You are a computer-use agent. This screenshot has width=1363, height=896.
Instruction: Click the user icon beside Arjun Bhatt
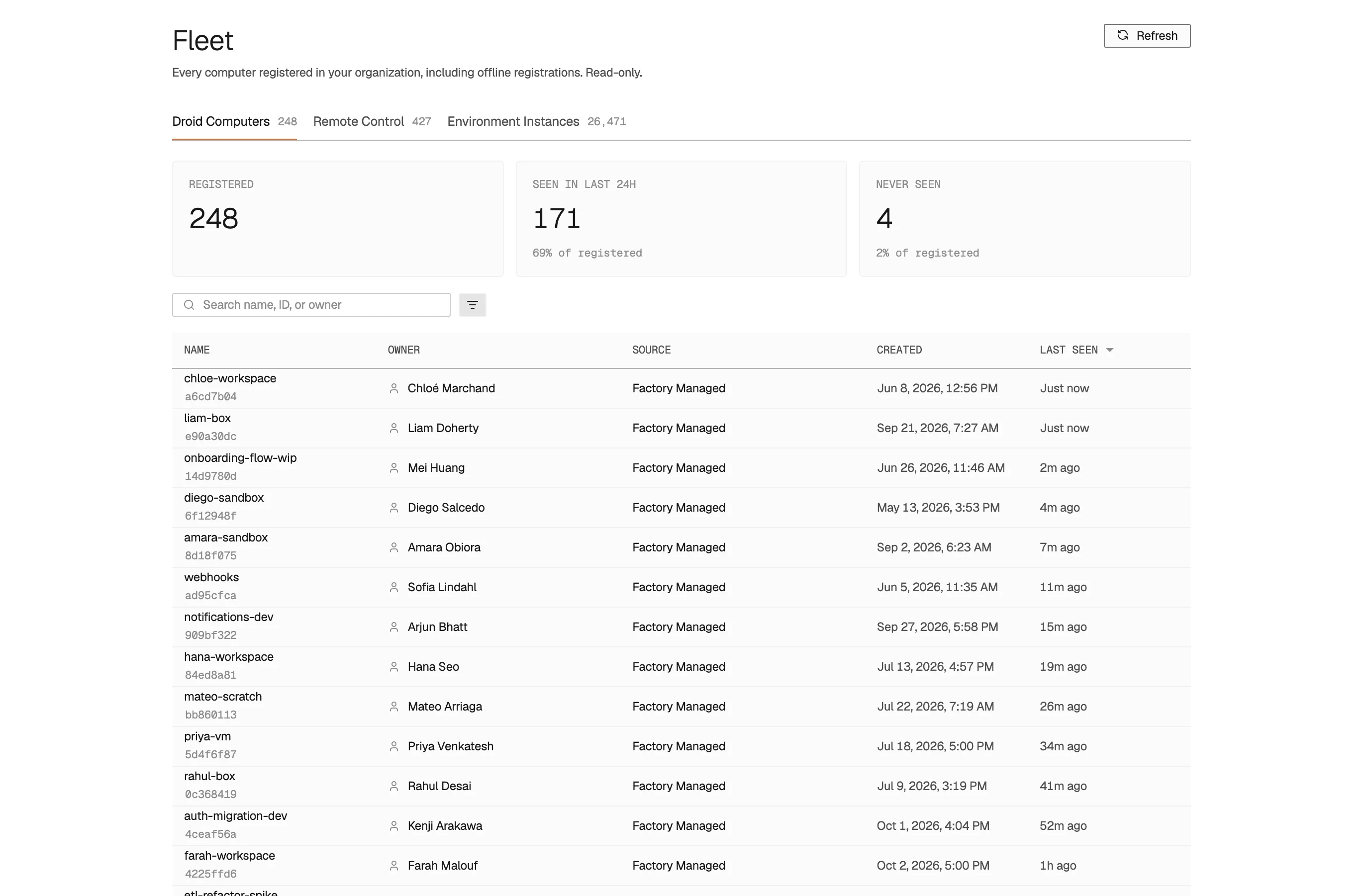pyautogui.click(x=393, y=627)
